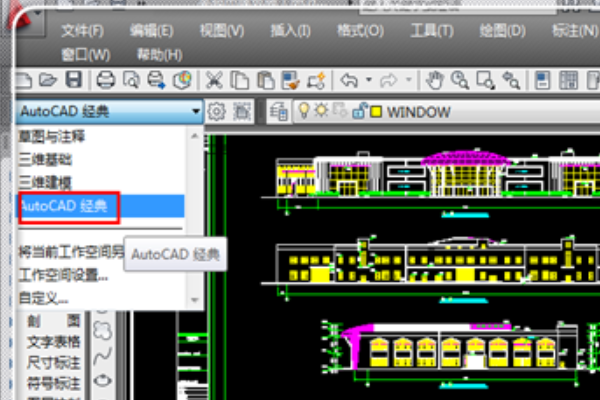The image size is (600, 400).
Task: Click the Workspace Settings gear icon
Action: click(217, 112)
